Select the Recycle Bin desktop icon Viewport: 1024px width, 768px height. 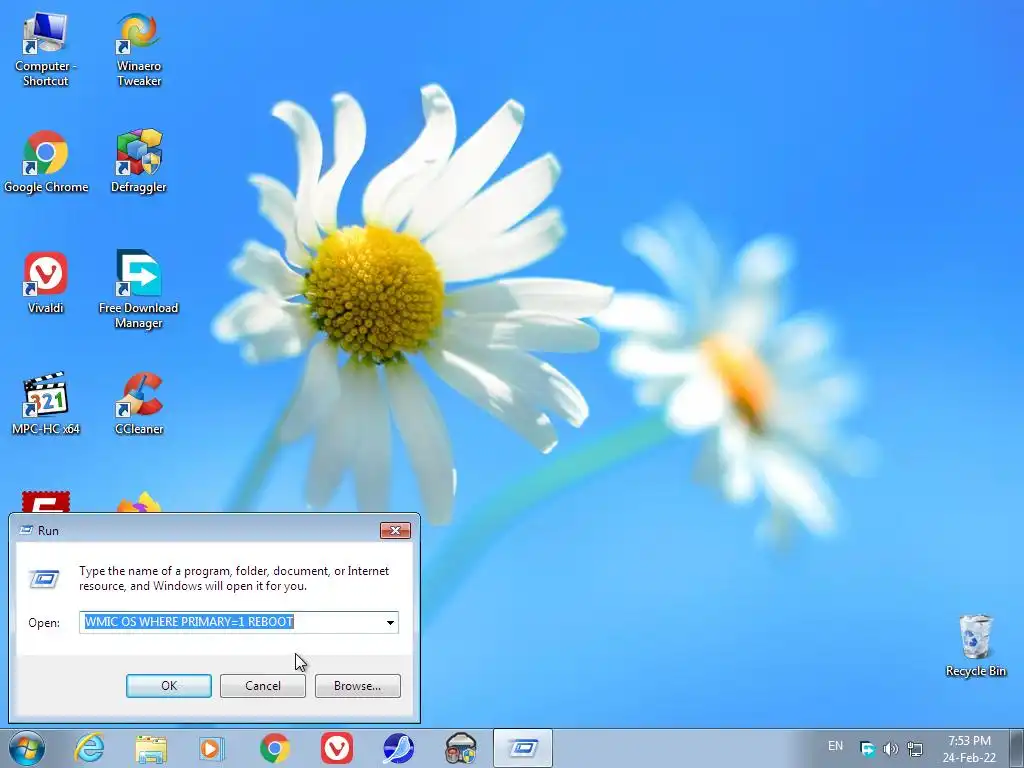[x=976, y=645]
